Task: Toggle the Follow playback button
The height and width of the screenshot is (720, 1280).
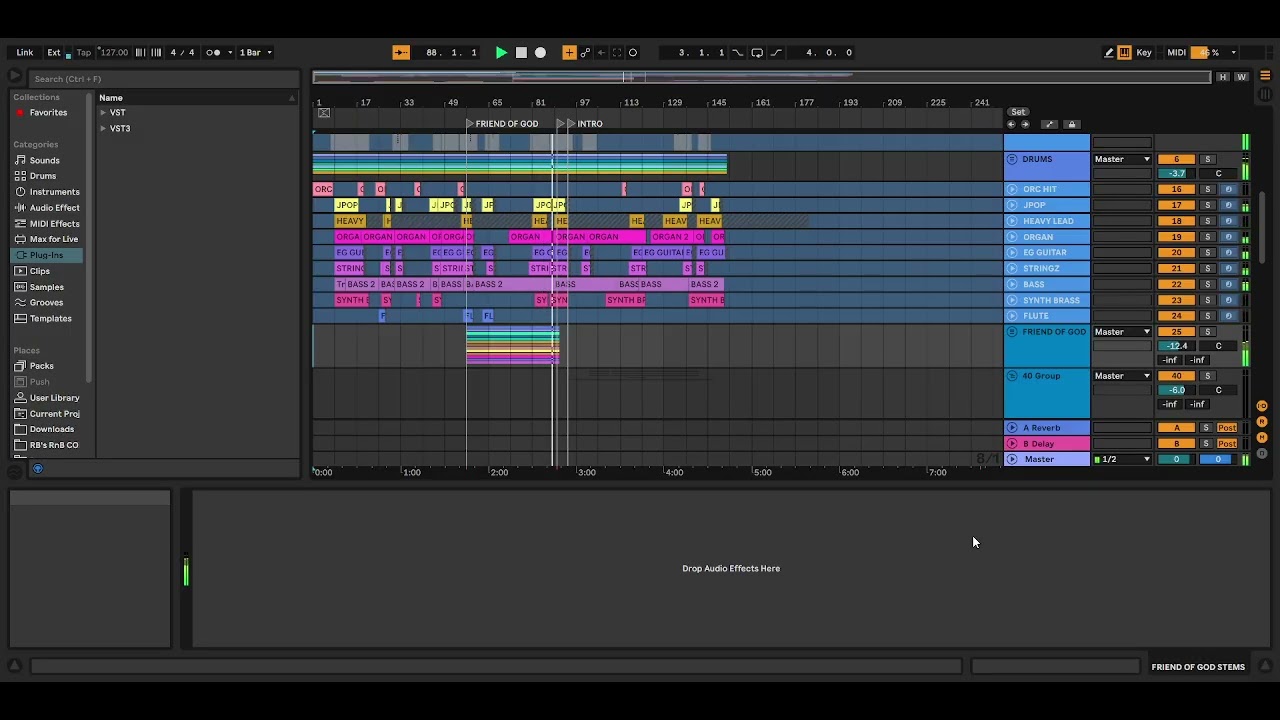Action: click(x=401, y=52)
